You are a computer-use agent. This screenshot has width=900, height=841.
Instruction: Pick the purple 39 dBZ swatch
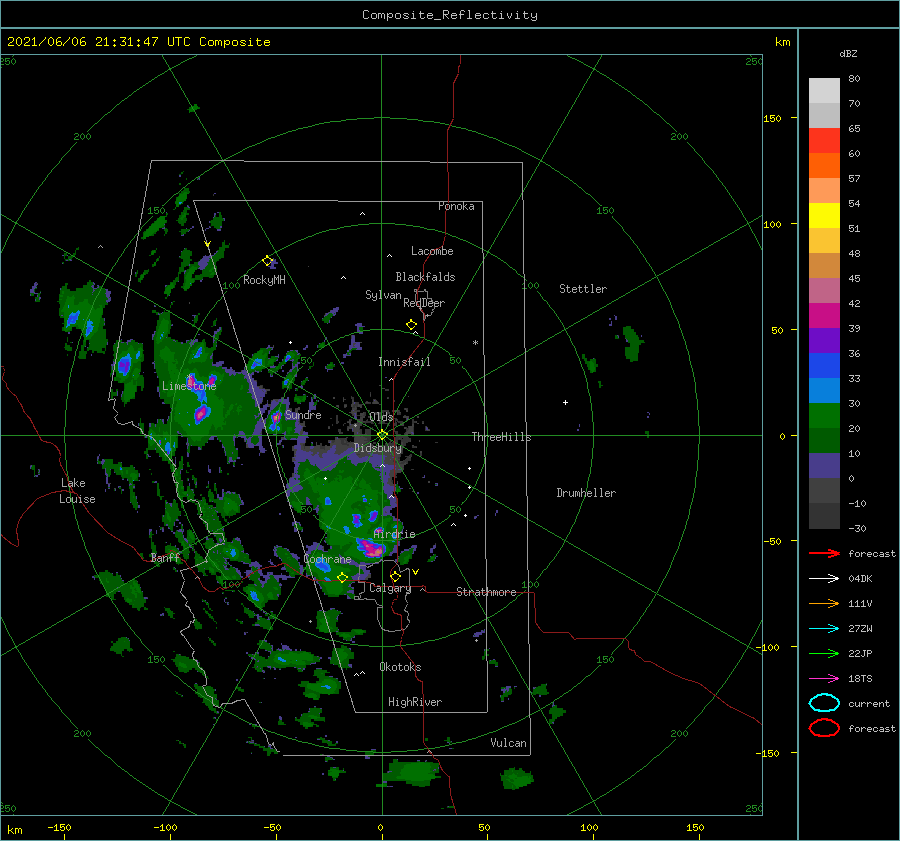pyautogui.click(x=824, y=340)
